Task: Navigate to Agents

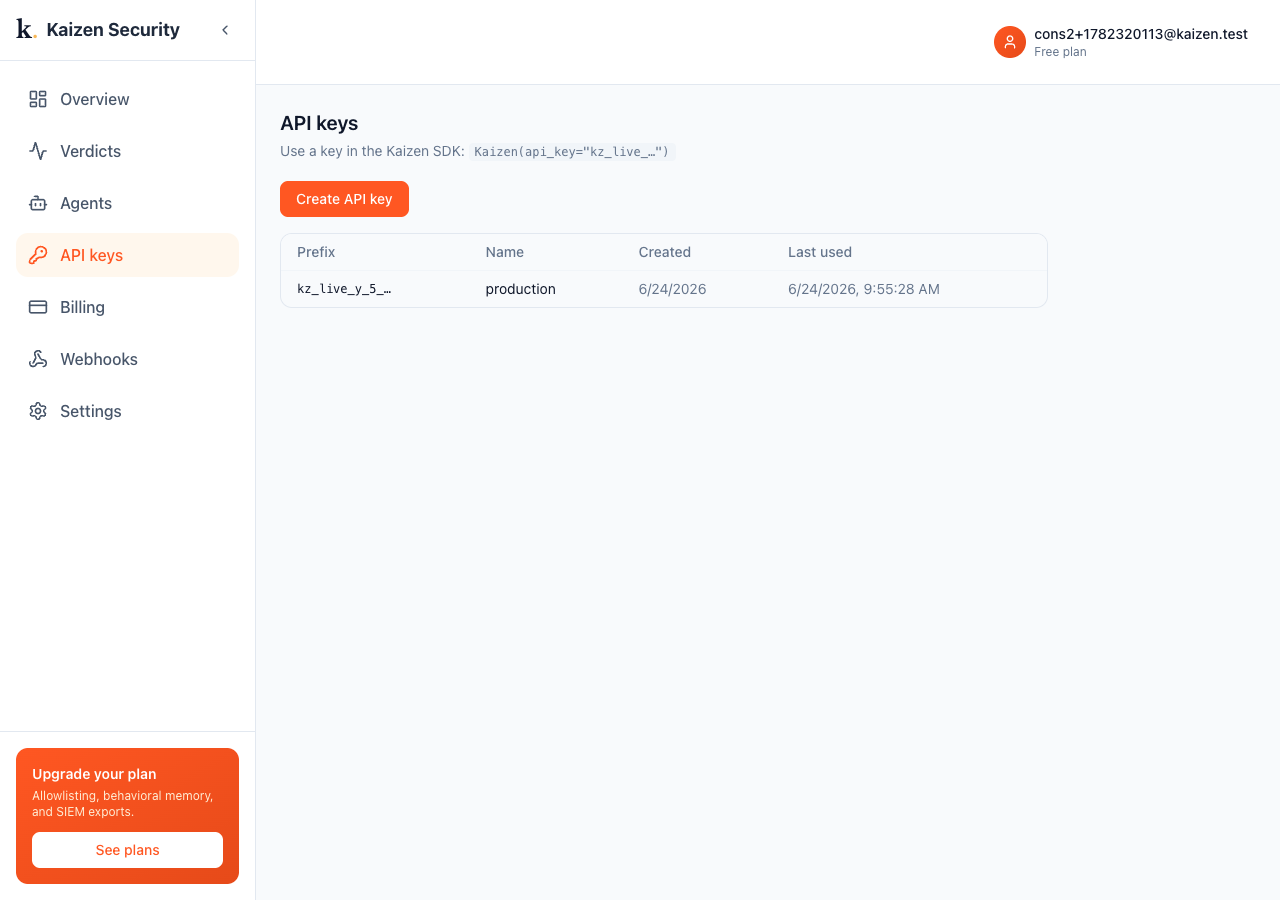Action: [x=127, y=203]
